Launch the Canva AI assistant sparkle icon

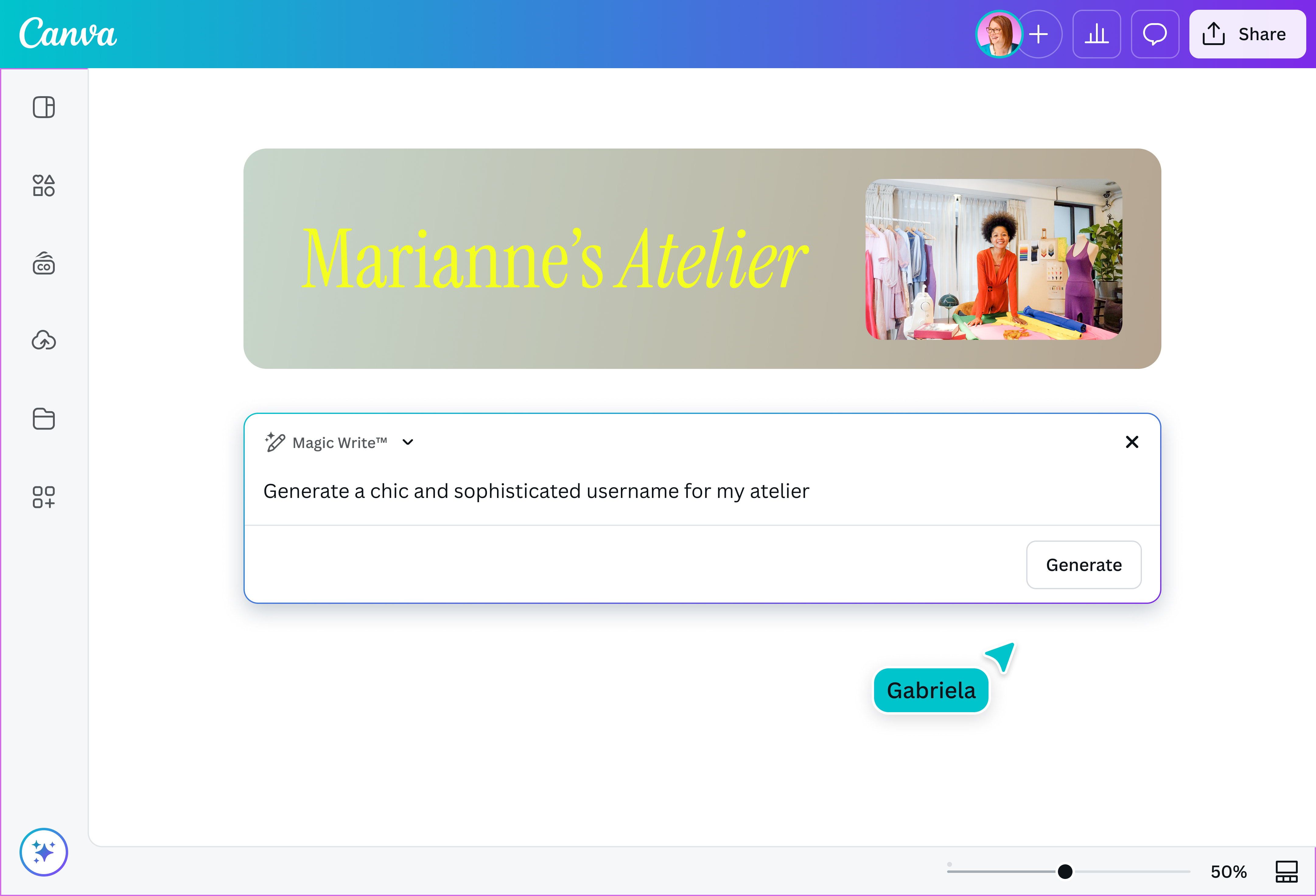[x=44, y=852]
